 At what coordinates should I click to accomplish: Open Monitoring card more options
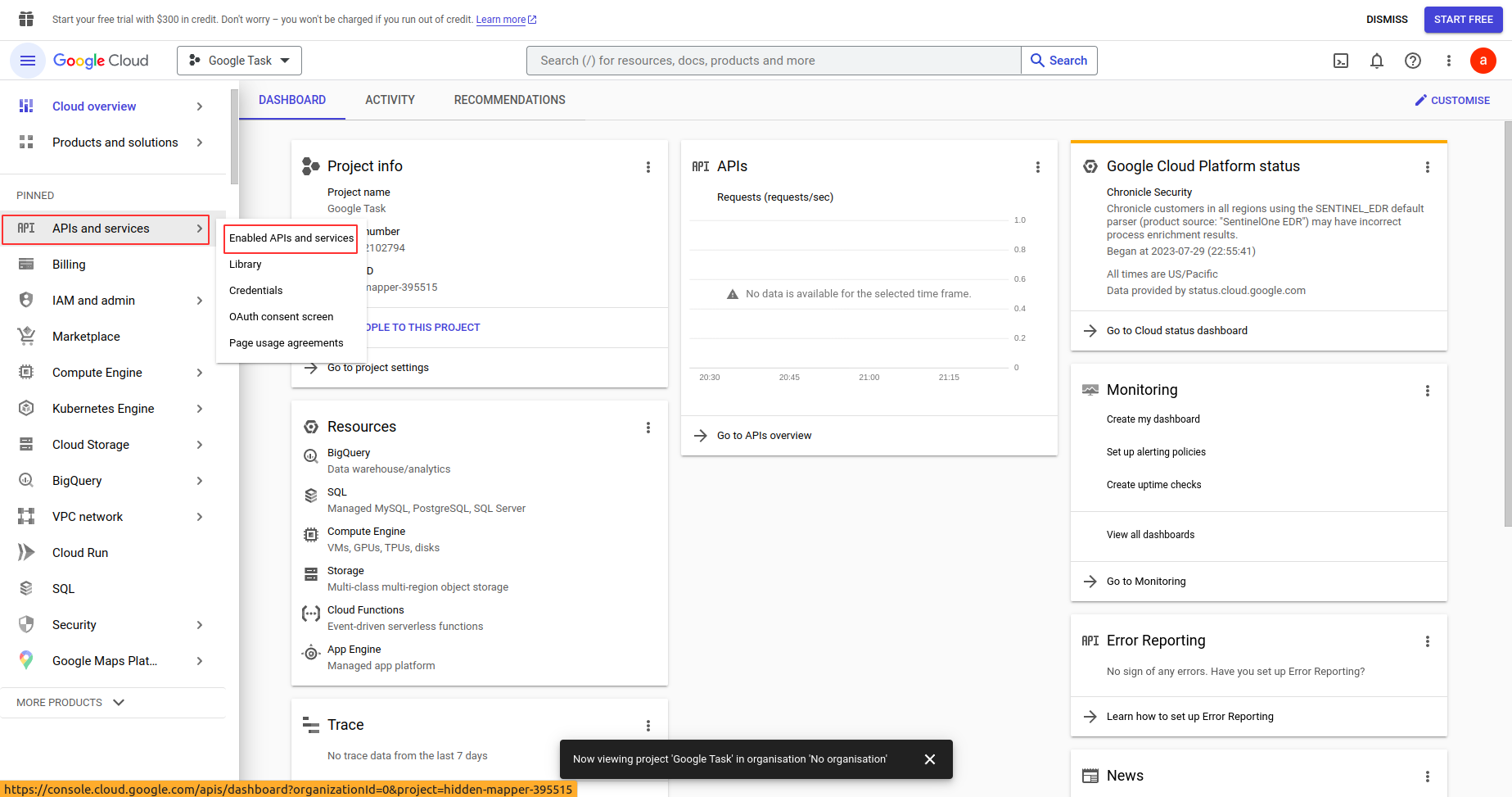coord(1428,391)
